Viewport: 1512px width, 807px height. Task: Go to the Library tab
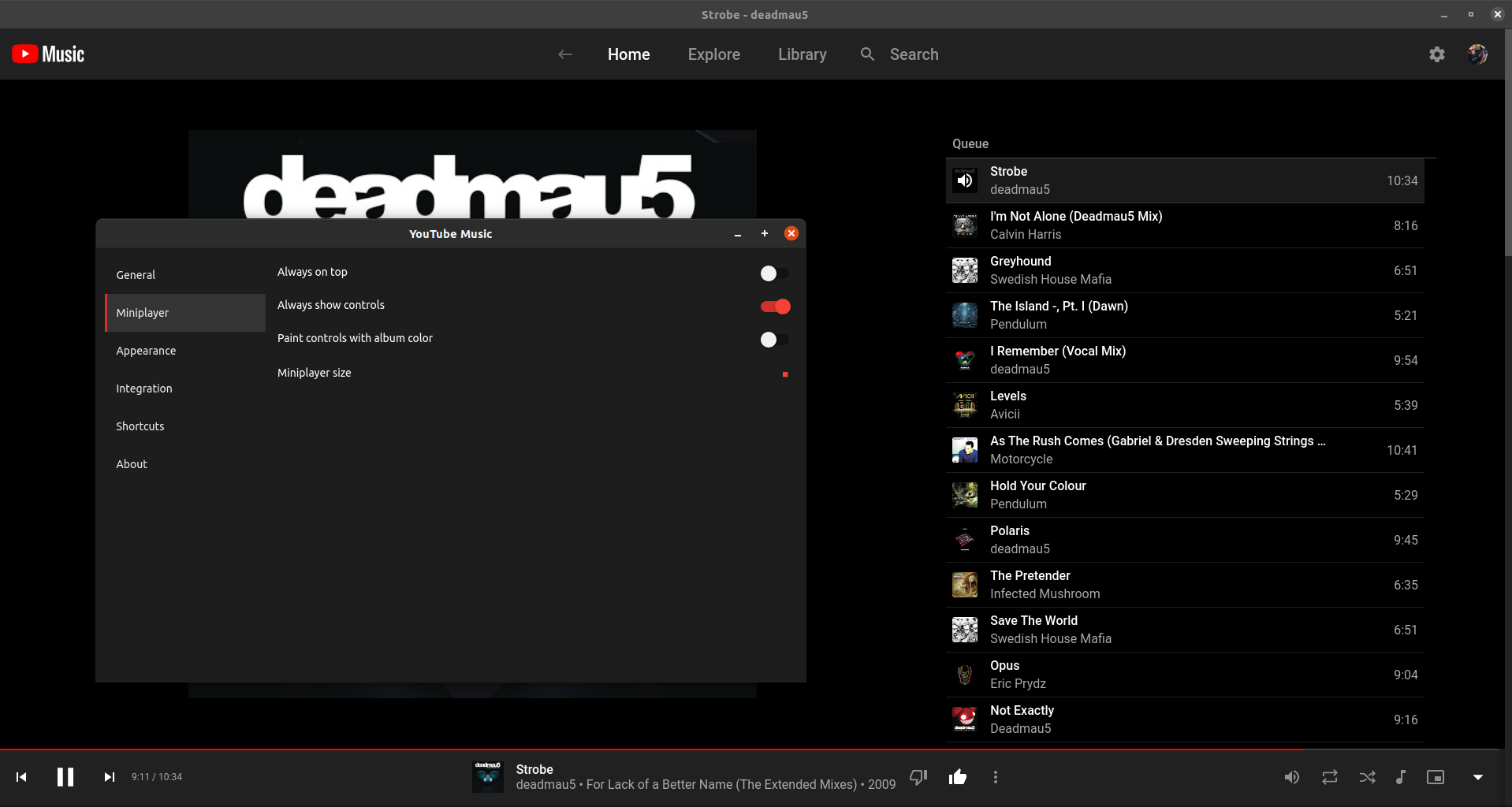802,54
